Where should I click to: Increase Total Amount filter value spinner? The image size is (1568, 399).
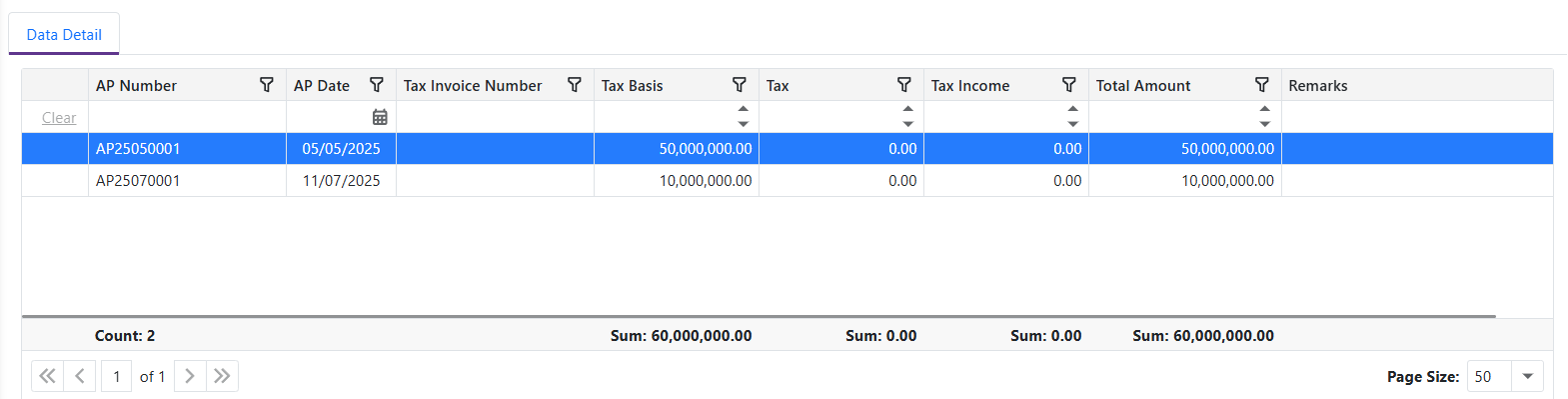1265,109
